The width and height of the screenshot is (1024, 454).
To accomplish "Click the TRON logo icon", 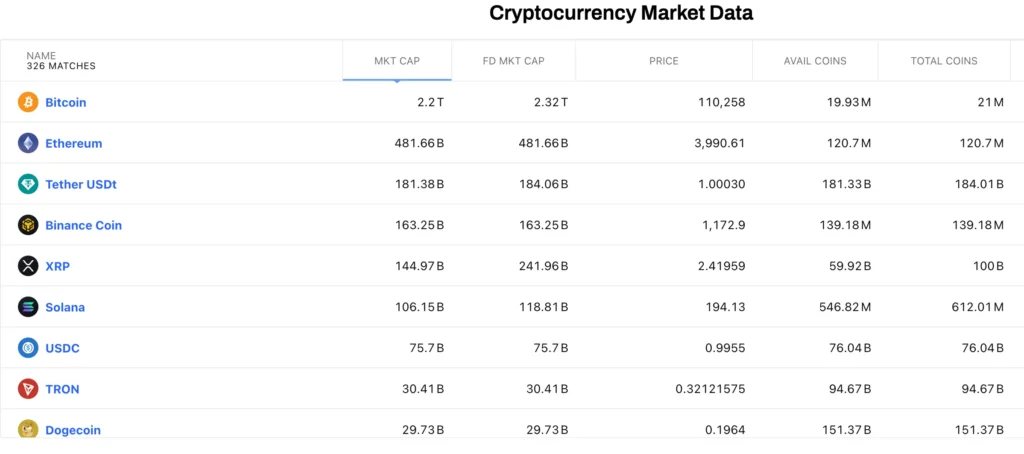I will tap(28, 389).
